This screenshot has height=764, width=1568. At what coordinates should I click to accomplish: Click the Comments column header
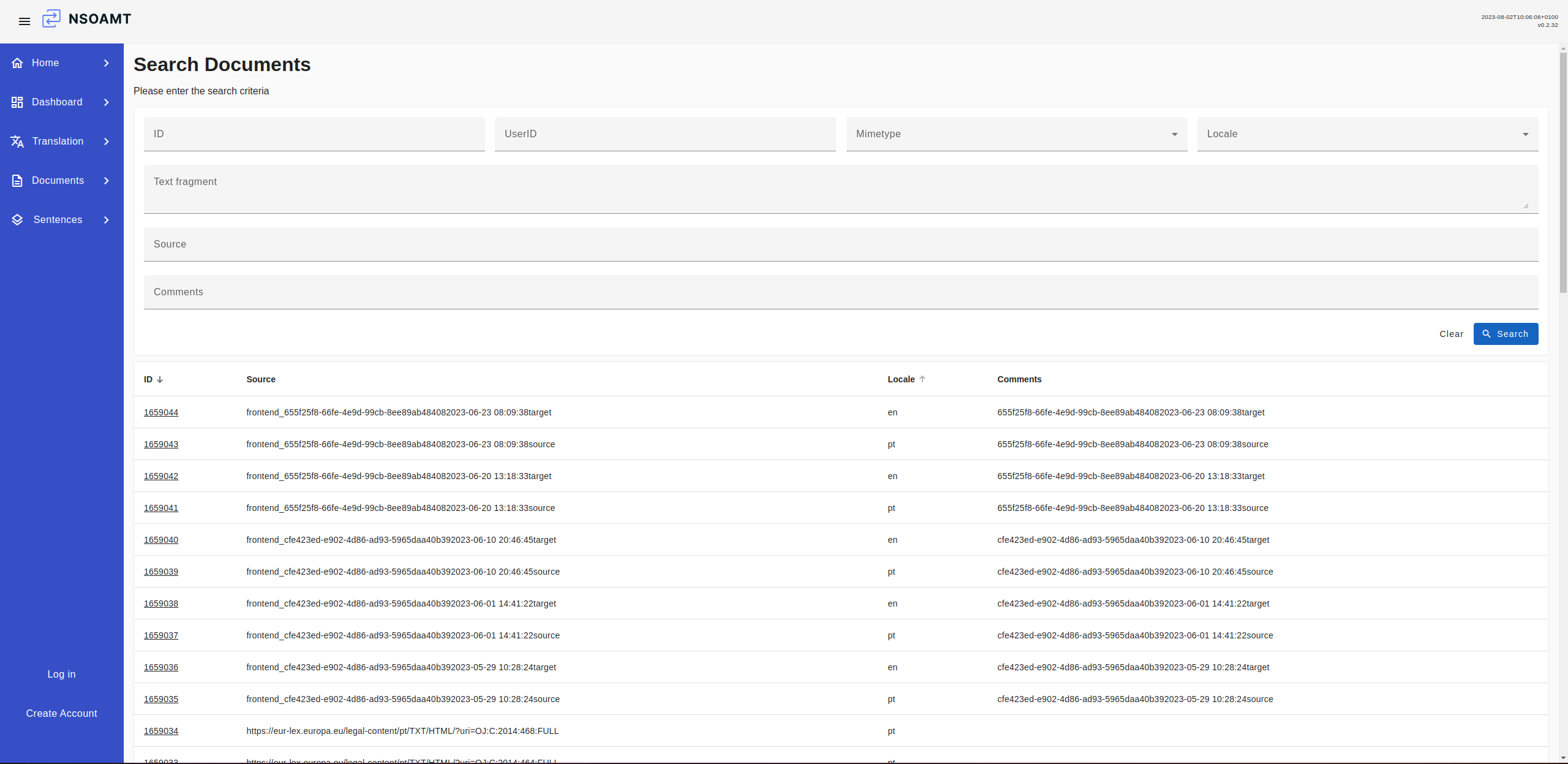tap(1019, 379)
